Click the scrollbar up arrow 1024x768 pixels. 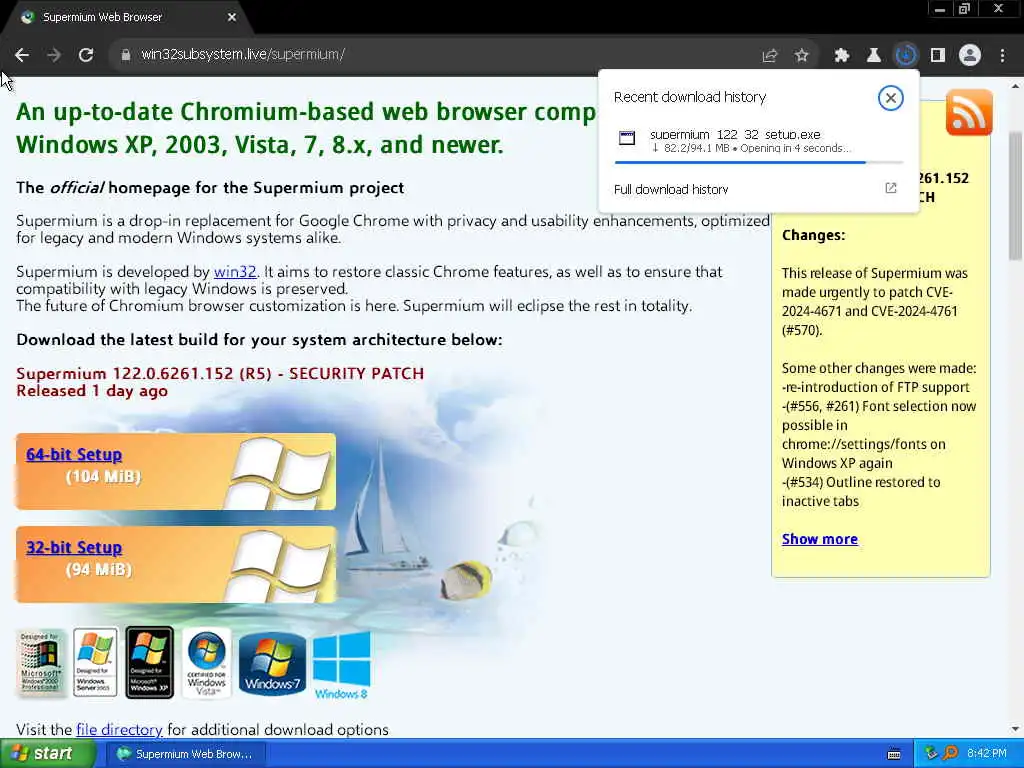1016,86
